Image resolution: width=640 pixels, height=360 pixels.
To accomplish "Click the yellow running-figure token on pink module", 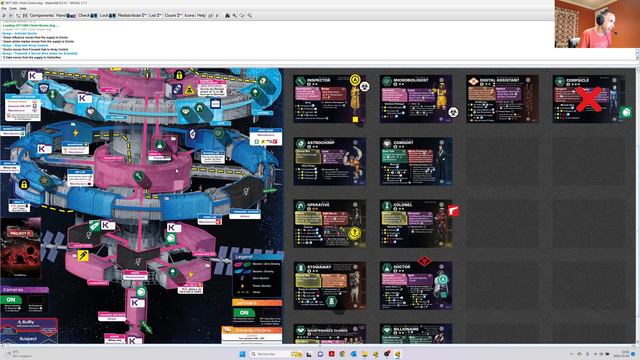I will (x=83, y=256).
